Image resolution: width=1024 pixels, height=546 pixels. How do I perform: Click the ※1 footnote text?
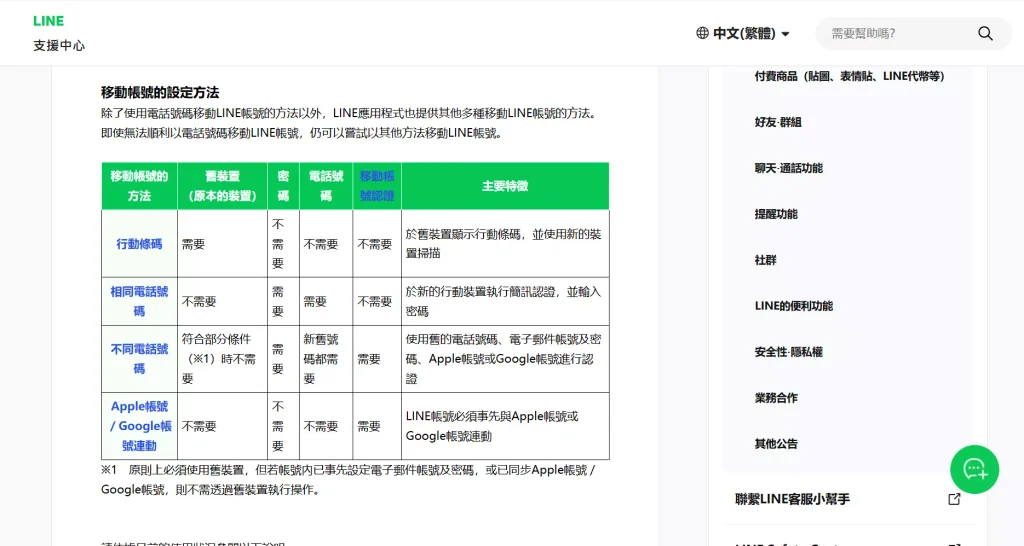tap(347, 479)
